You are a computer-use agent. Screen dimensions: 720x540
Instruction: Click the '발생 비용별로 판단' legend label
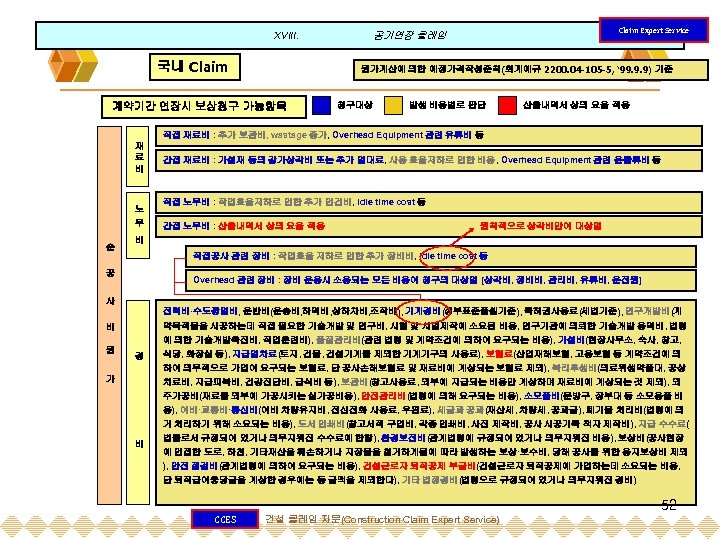pos(447,105)
